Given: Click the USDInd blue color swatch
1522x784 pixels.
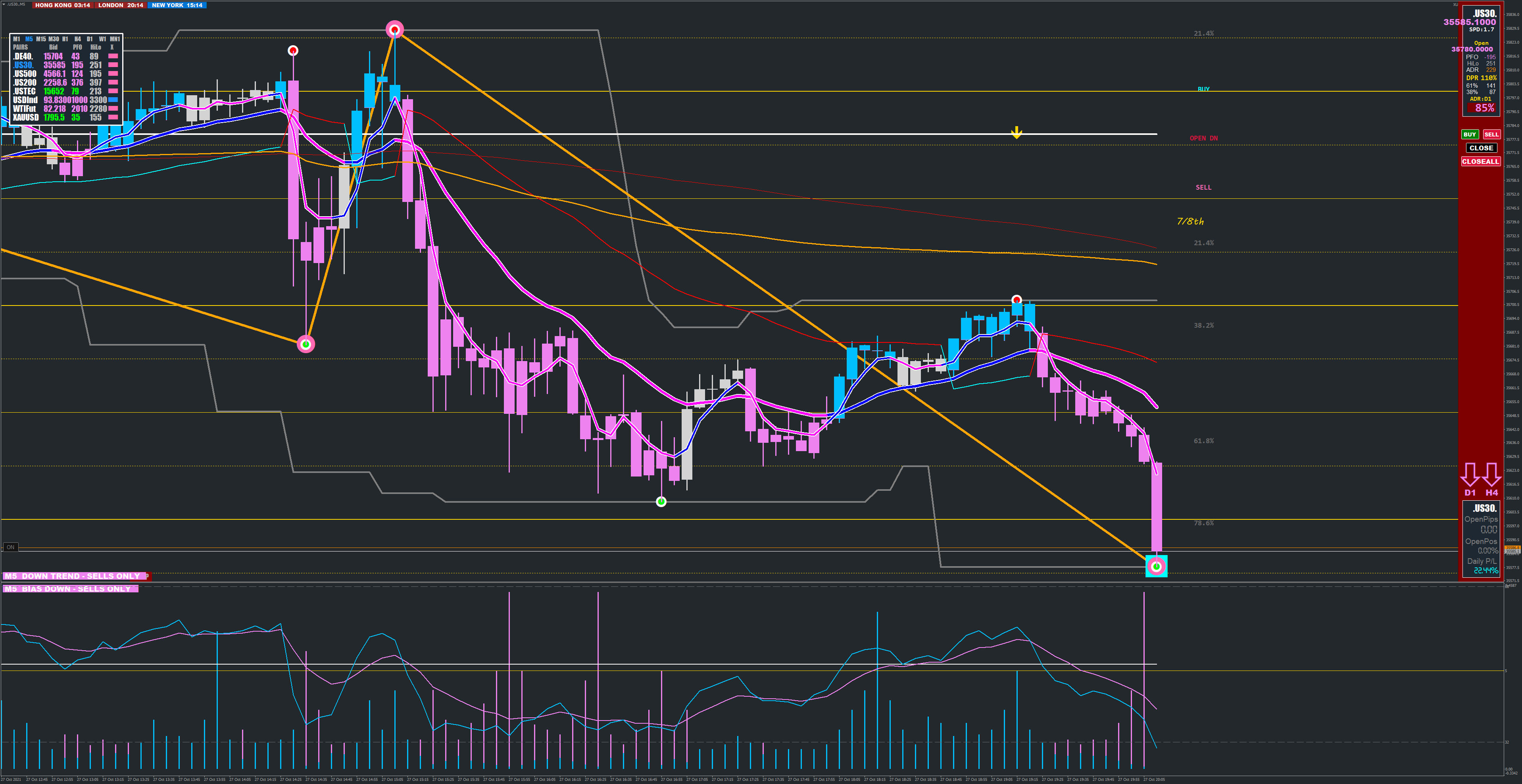Looking at the screenshot, I should pyautogui.click(x=113, y=100).
